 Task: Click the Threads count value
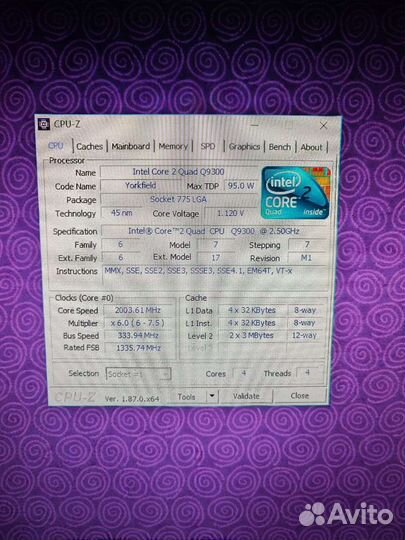coord(308,373)
